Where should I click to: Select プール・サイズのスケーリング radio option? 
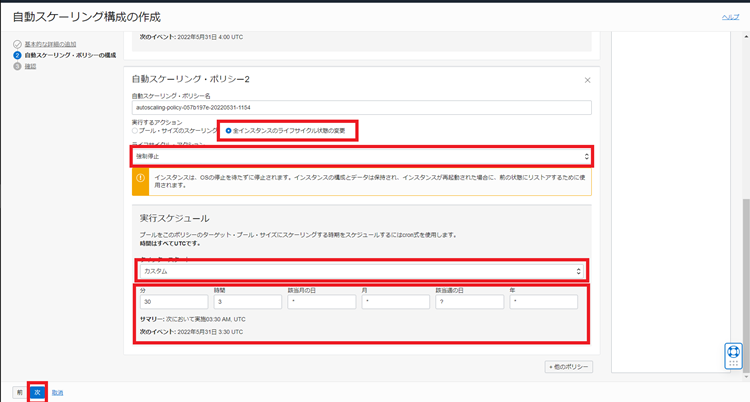(136, 131)
